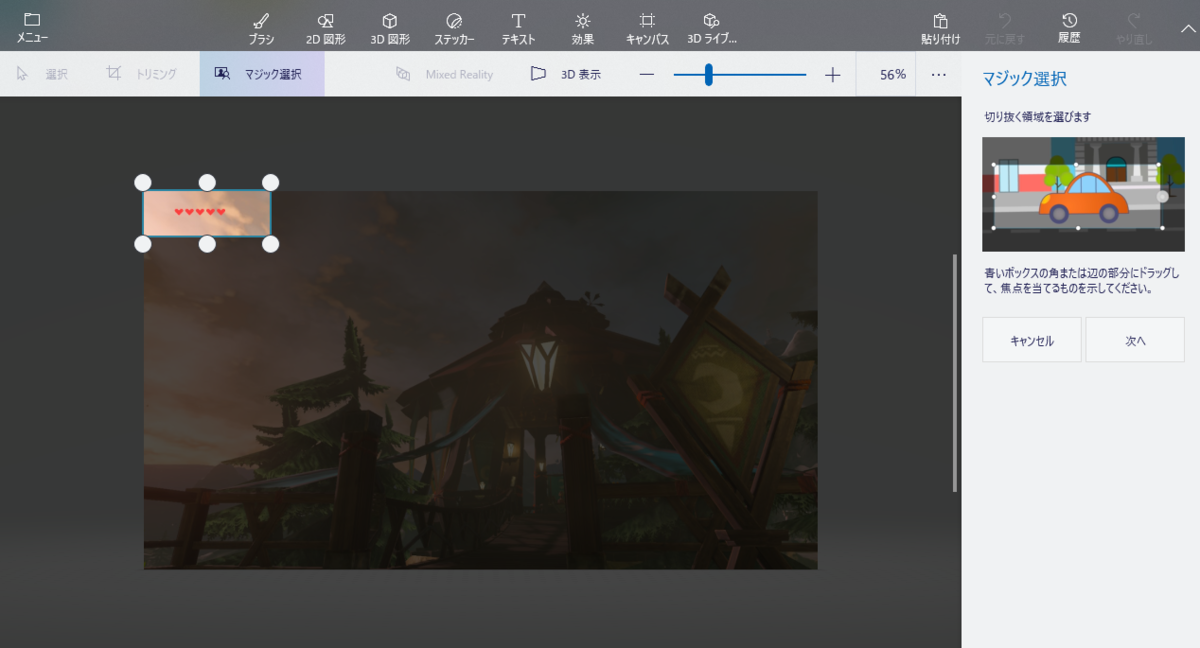Click the canvas vertical scrollbar
Viewport: 1200px width, 648px height.
(955, 373)
